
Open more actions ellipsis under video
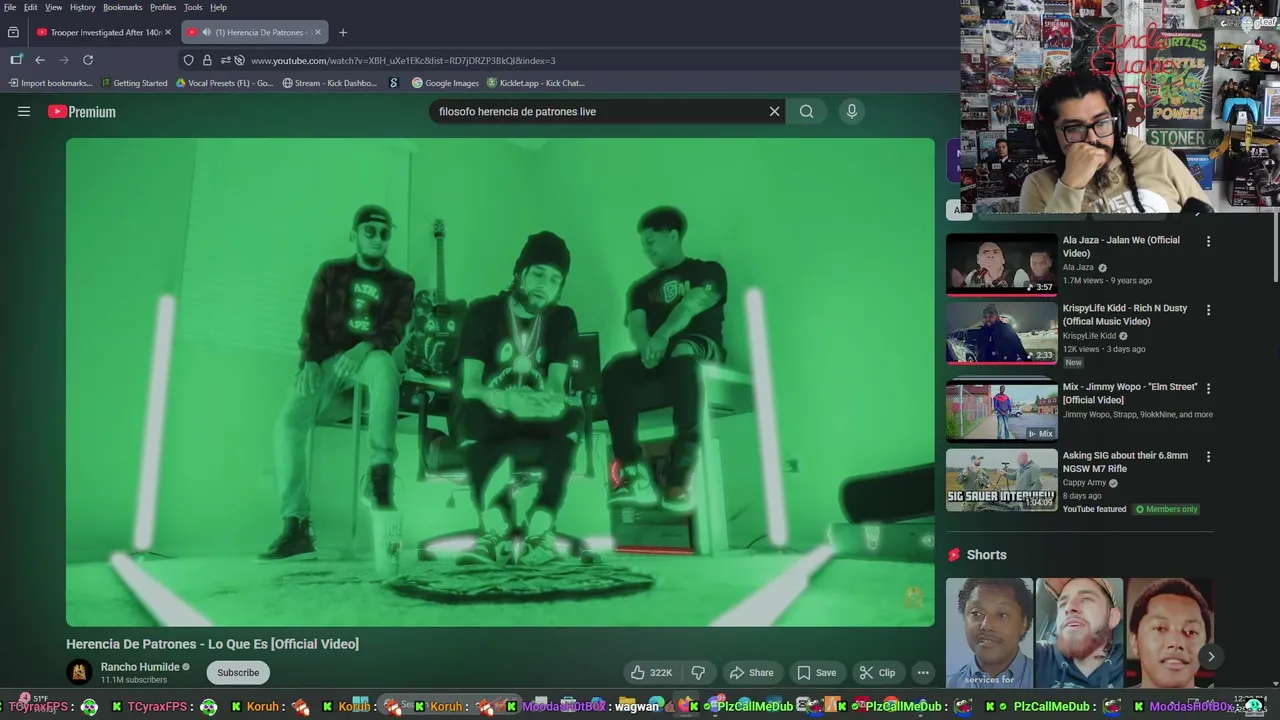(x=923, y=673)
